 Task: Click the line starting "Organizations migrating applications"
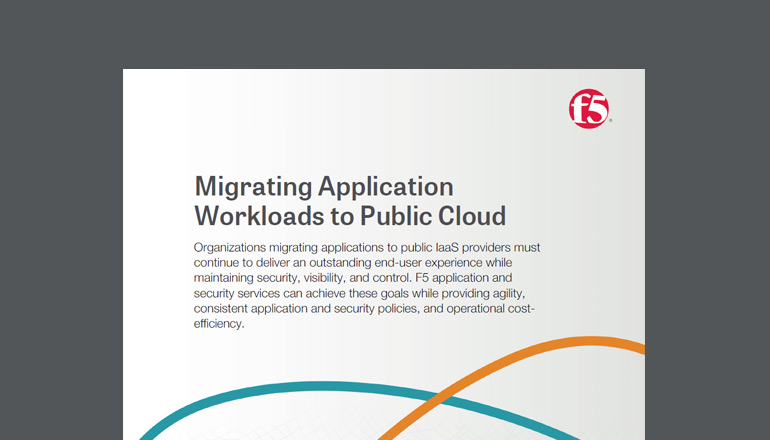coord(367,247)
